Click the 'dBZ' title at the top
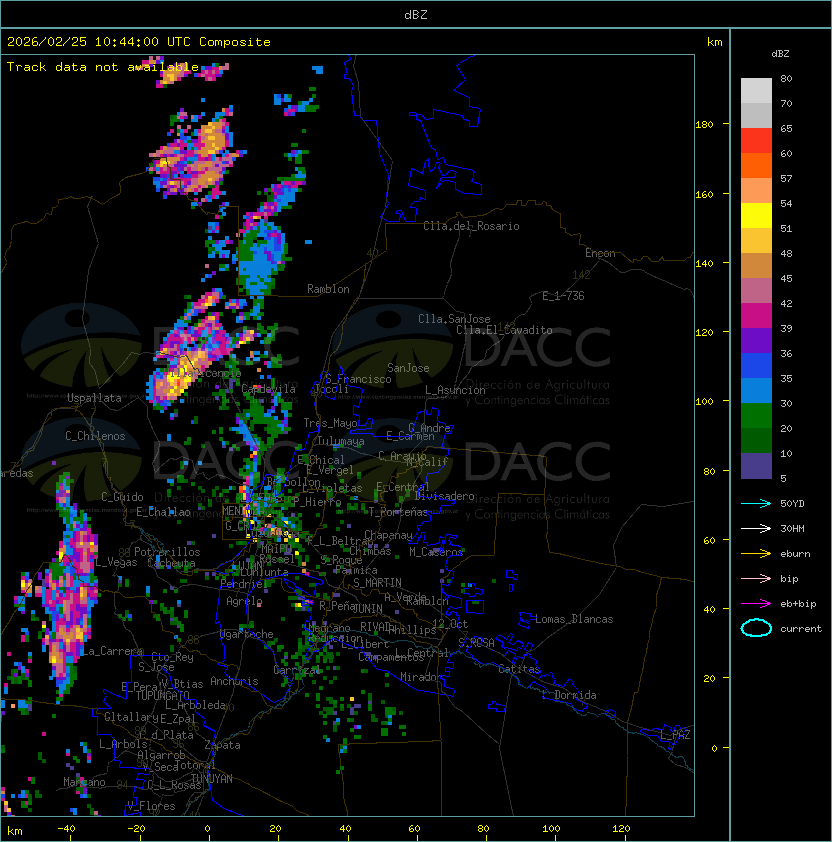 pos(416,15)
